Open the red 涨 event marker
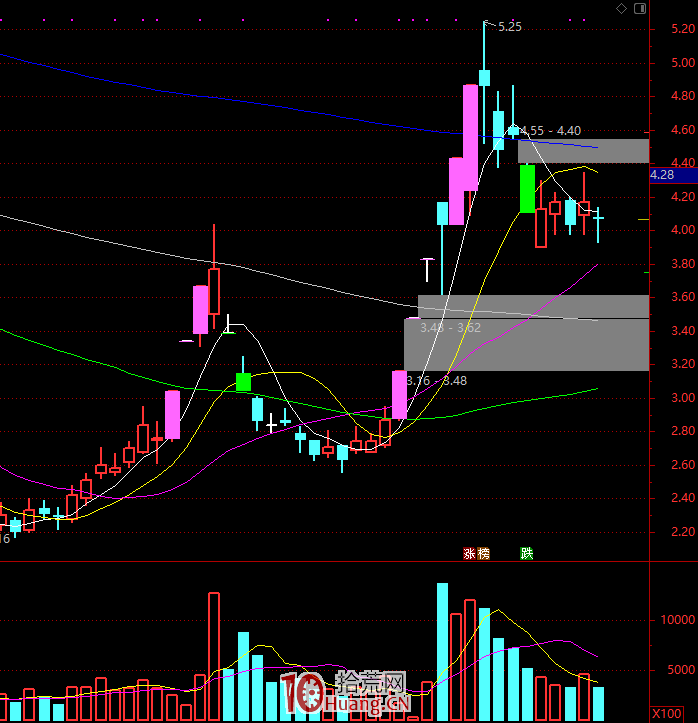 [469, 553]
